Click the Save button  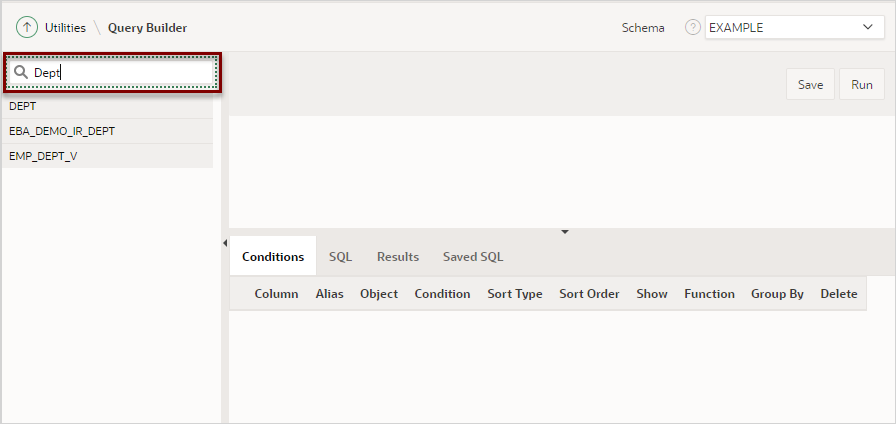[810, 85]
